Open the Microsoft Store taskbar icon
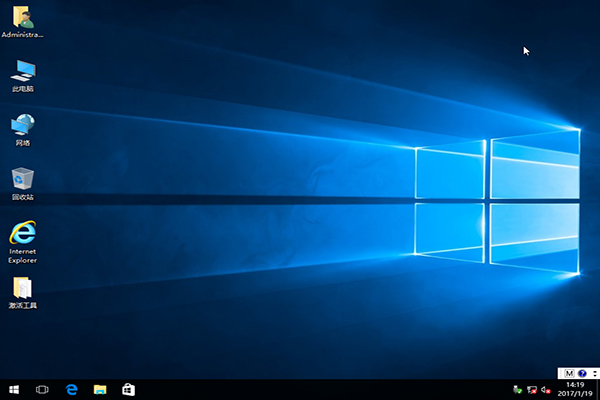600x400 pixels. coord(128,389)
